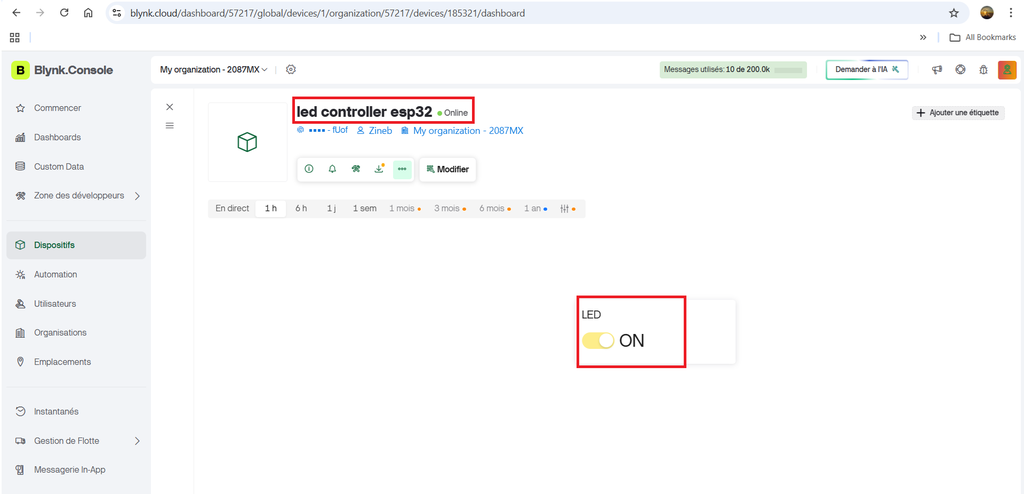Open device developer tools icon
Screen dimensions: 1024x494
tap(355, 169)
